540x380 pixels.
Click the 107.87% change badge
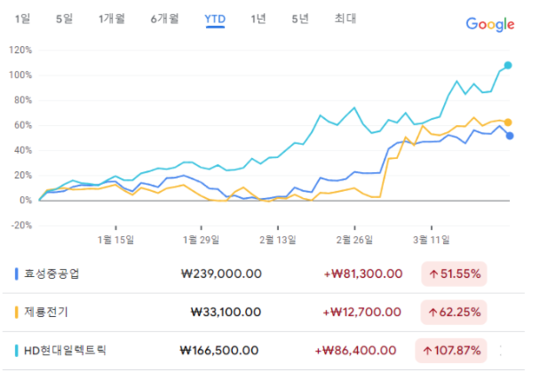pos(451,350)
